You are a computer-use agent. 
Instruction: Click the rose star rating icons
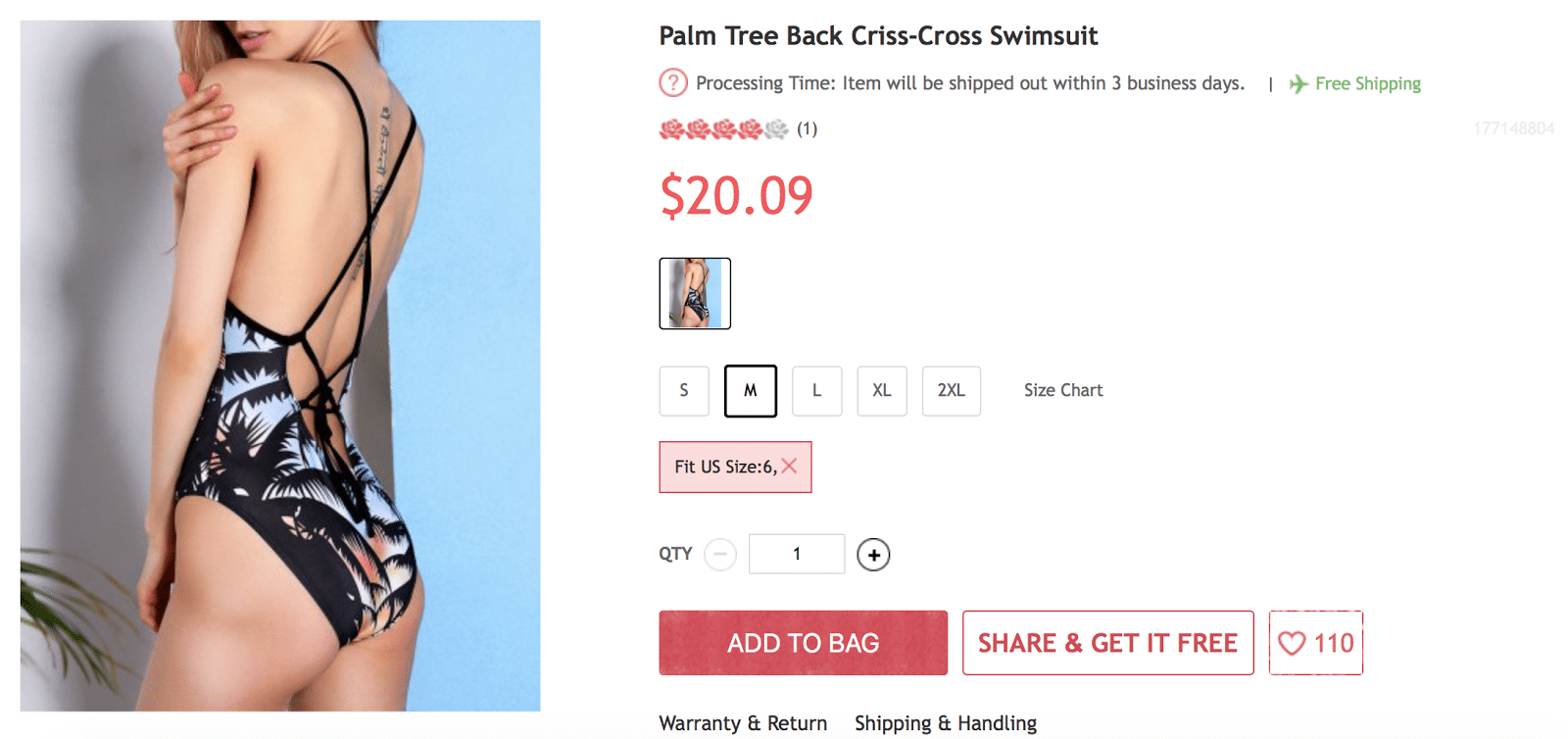(723, 129)
